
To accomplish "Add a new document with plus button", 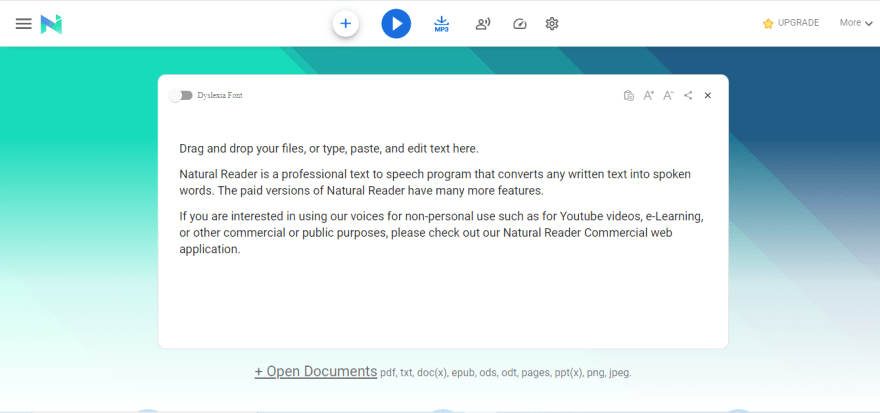I will coord(346,24).
